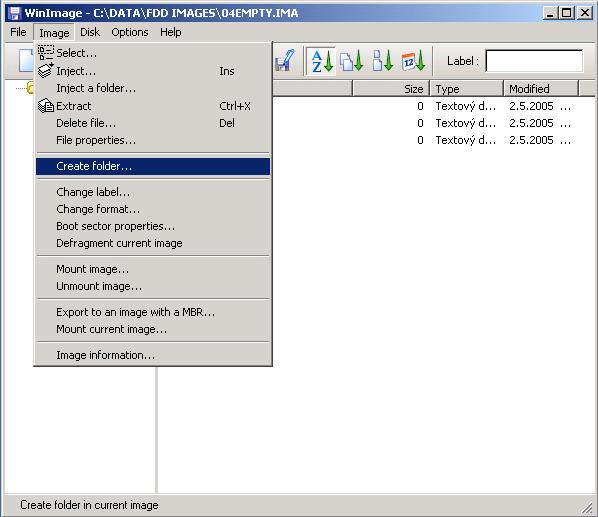Viewport: 598px width, 517px height.
Task: Click the Size column header
Action: 391,89
